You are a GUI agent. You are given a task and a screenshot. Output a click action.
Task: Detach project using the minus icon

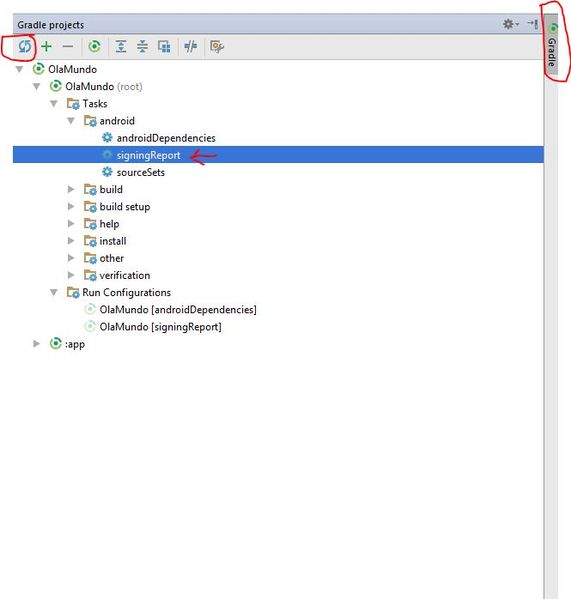(68, 47)
